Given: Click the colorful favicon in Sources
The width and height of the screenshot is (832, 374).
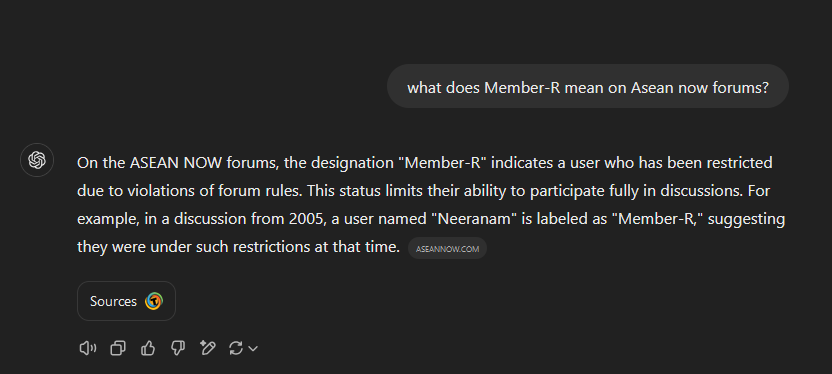Looking at the screenshot, I should (x=154, y=301).
